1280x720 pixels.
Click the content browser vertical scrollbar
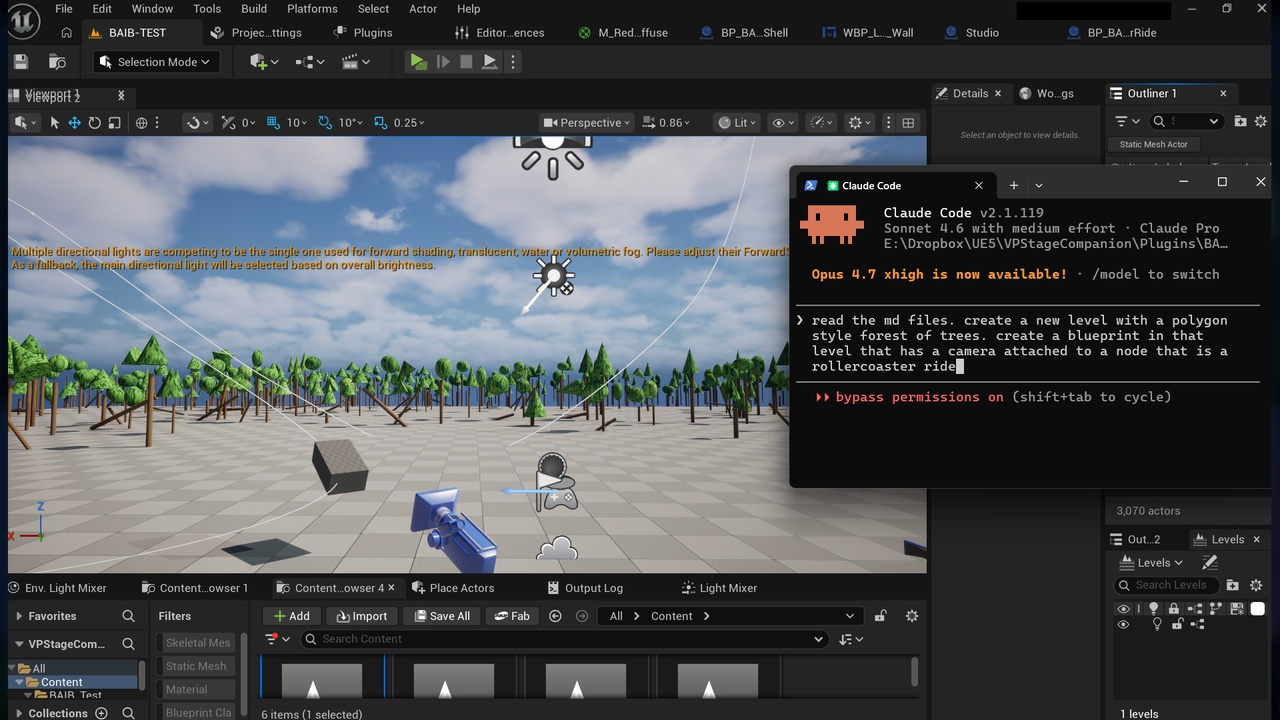tap(915, 672)
